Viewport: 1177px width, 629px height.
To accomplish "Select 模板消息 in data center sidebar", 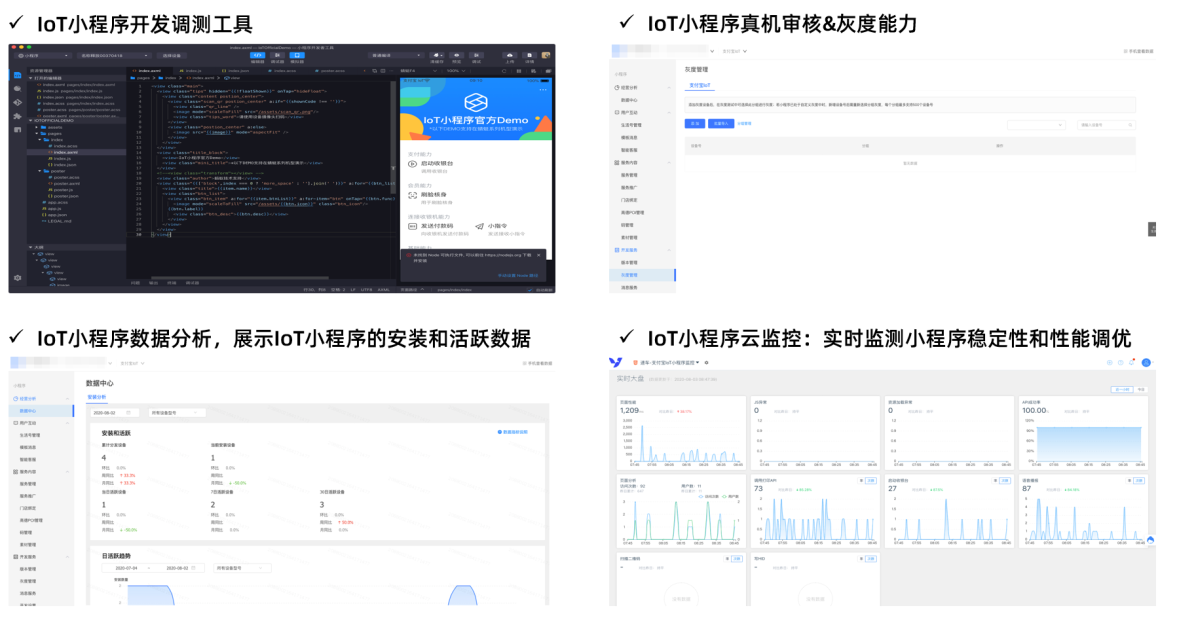I will tap(28, 447).
